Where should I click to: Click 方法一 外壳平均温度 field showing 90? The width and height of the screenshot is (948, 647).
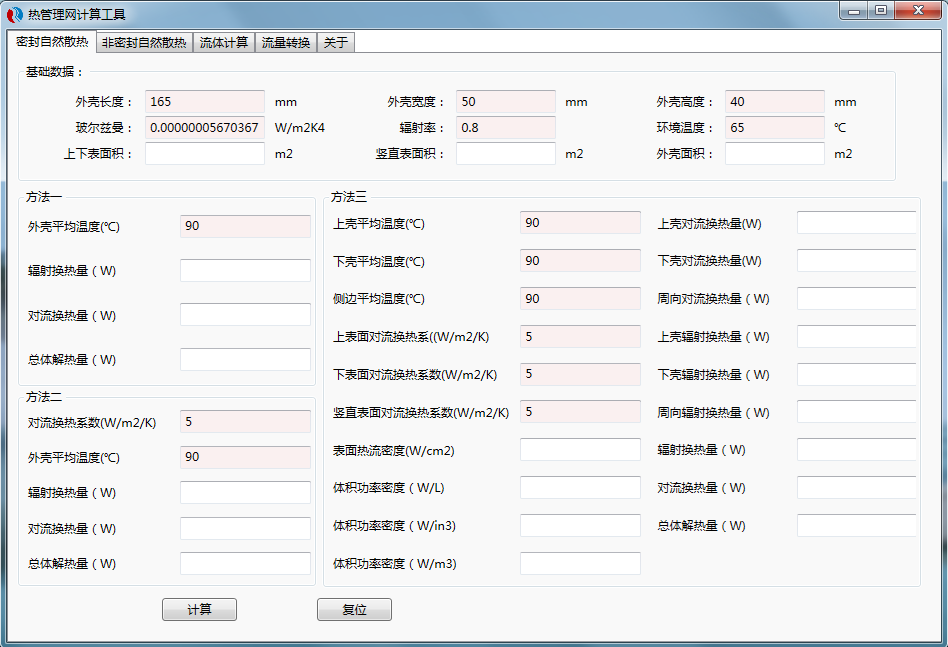pos(244,226)
